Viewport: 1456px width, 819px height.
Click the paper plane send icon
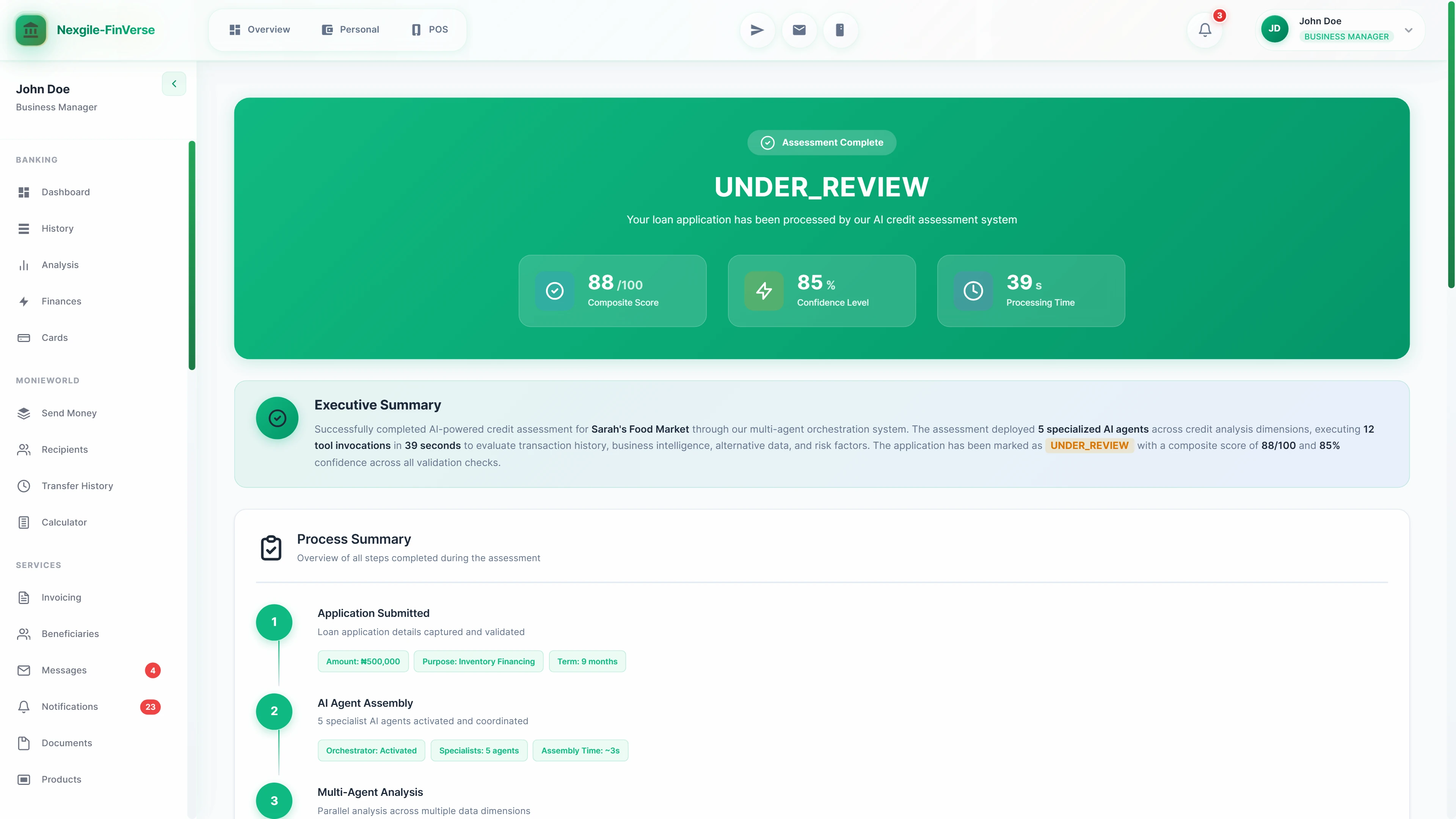pos(756,30)
